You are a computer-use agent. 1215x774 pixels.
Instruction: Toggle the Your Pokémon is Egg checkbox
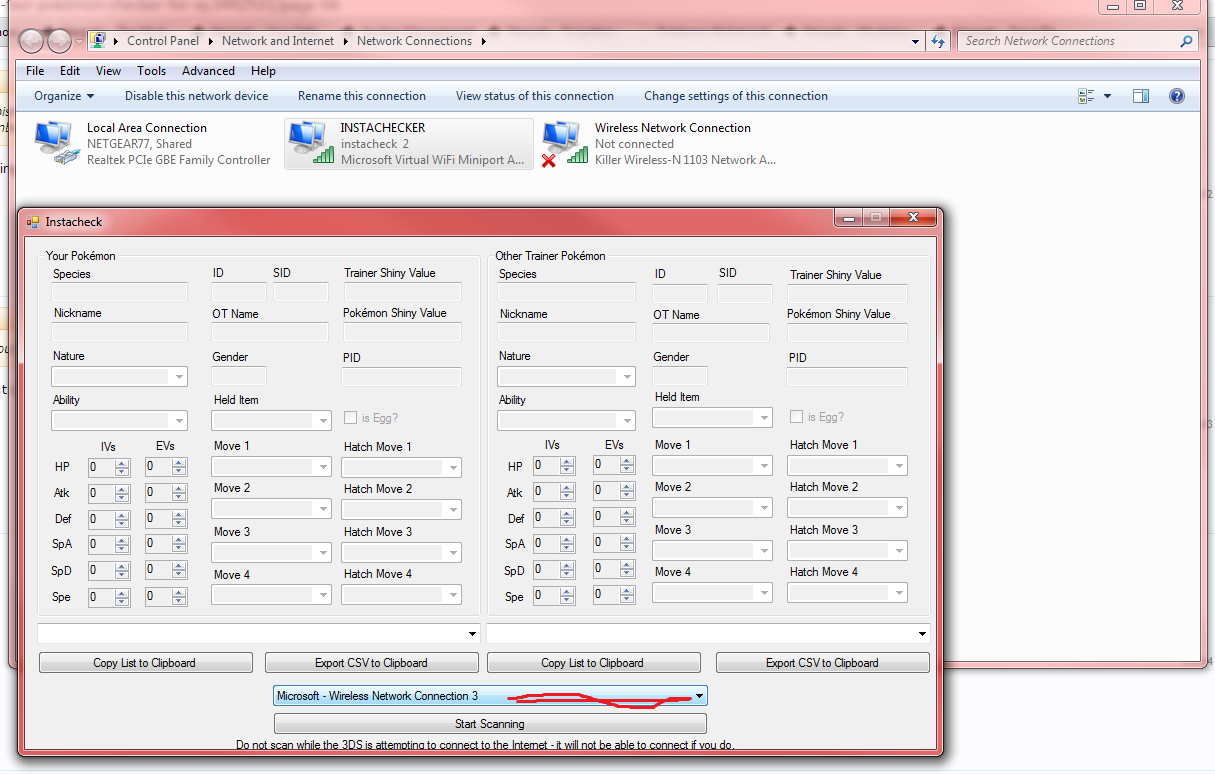[350, 418]
